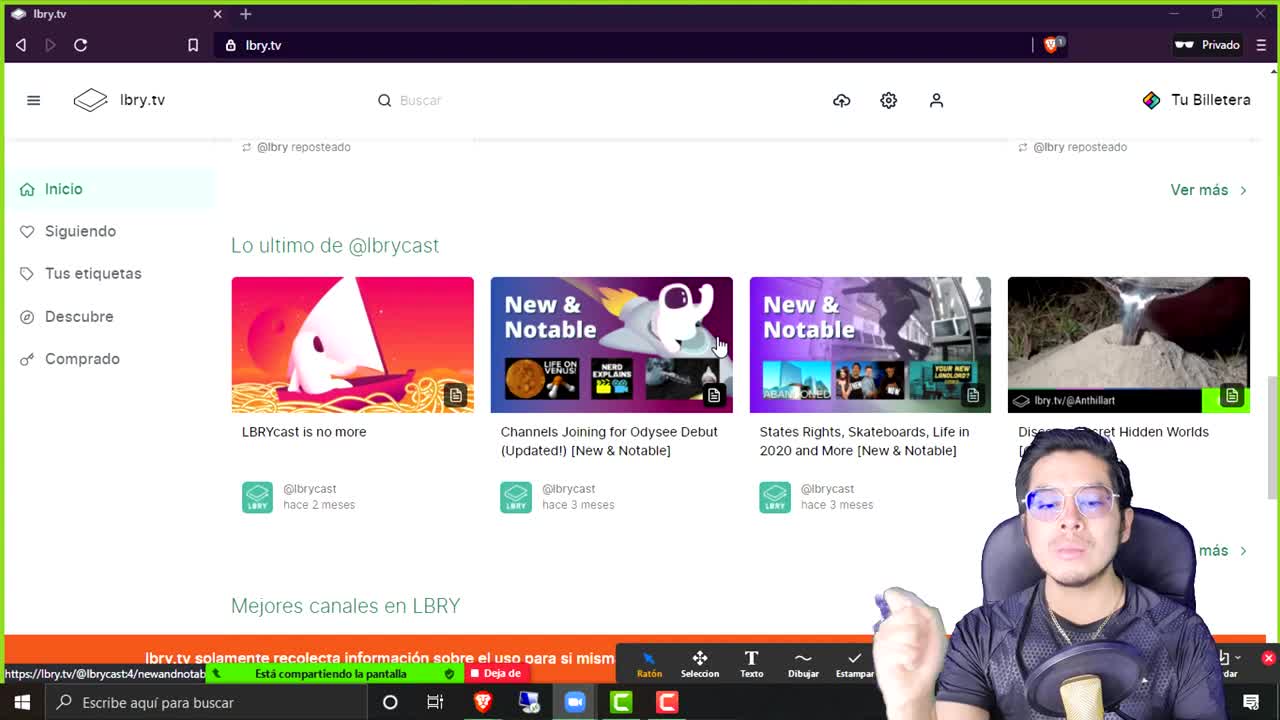This screenshot has width=1280, height=720.
Task: Click the lbry.tv logo
Action: click(x=119, y=100)
